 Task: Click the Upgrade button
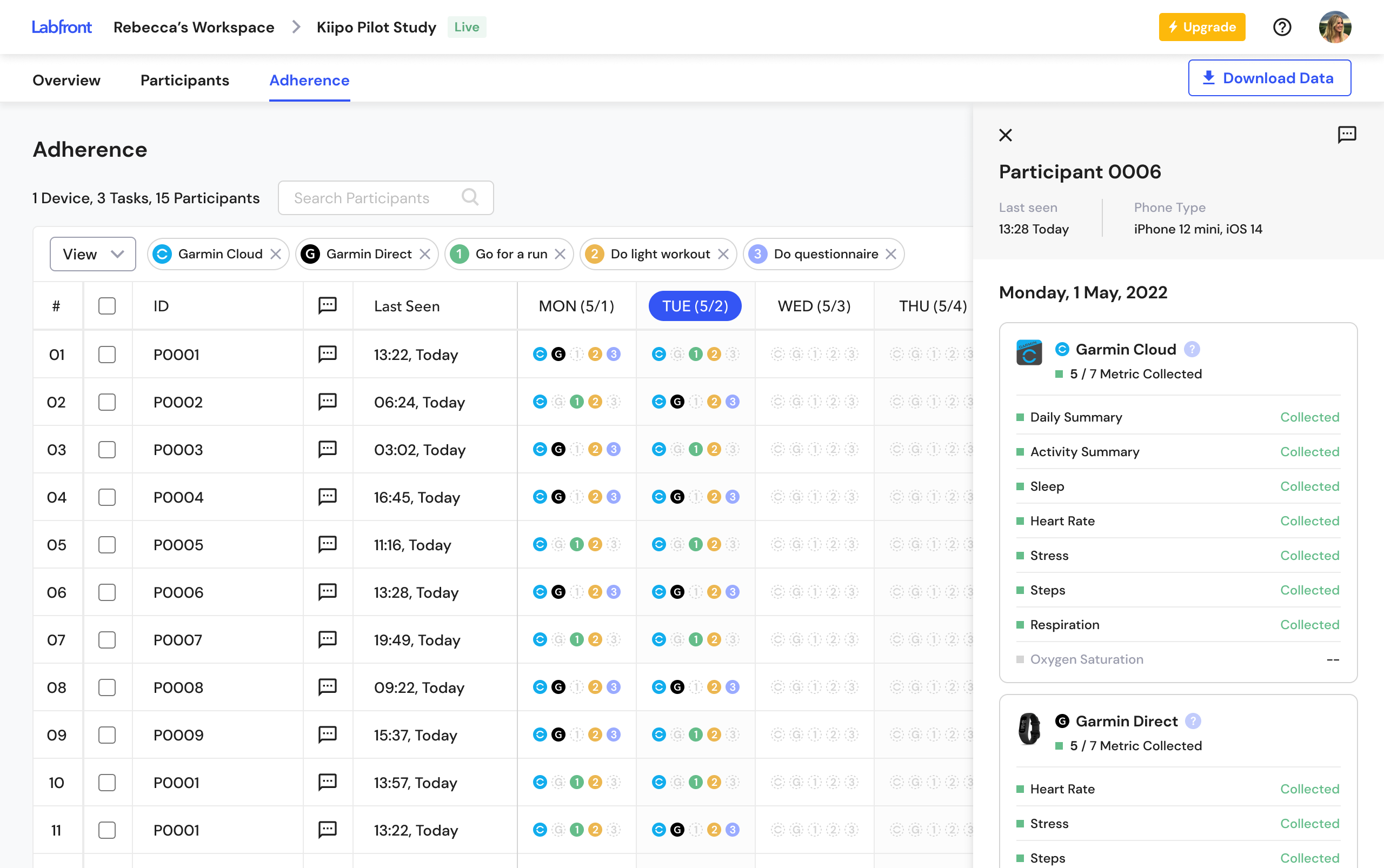click(1201, 26)
